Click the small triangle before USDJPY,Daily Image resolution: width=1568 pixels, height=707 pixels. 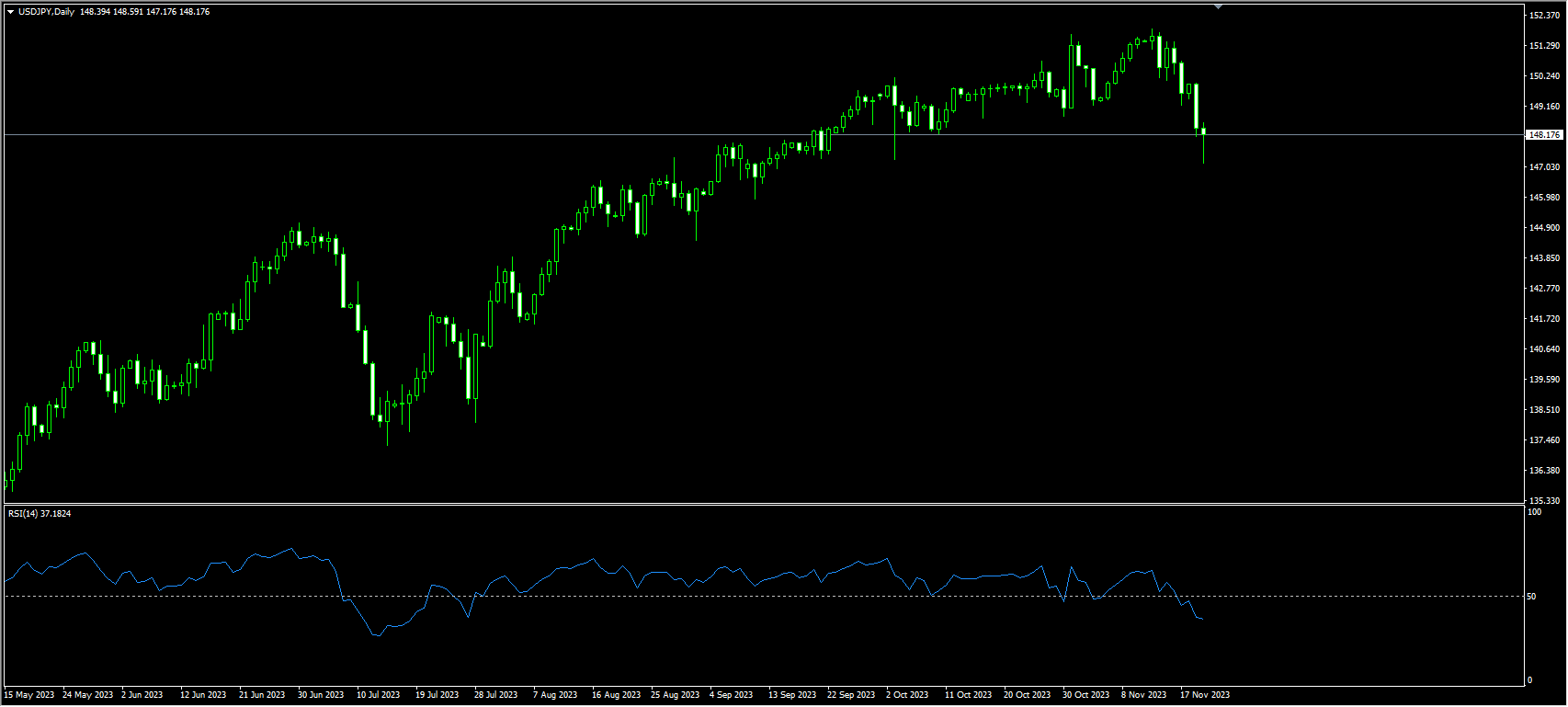(10, 12)
